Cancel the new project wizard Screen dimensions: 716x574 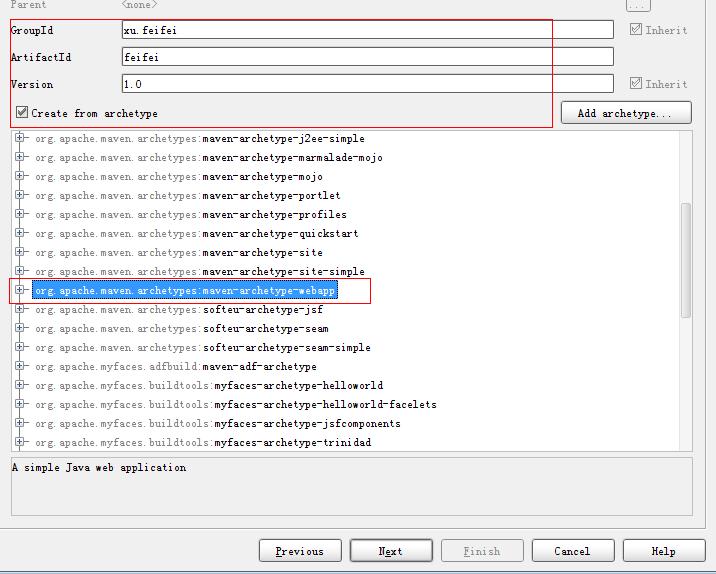coord(572,551)
